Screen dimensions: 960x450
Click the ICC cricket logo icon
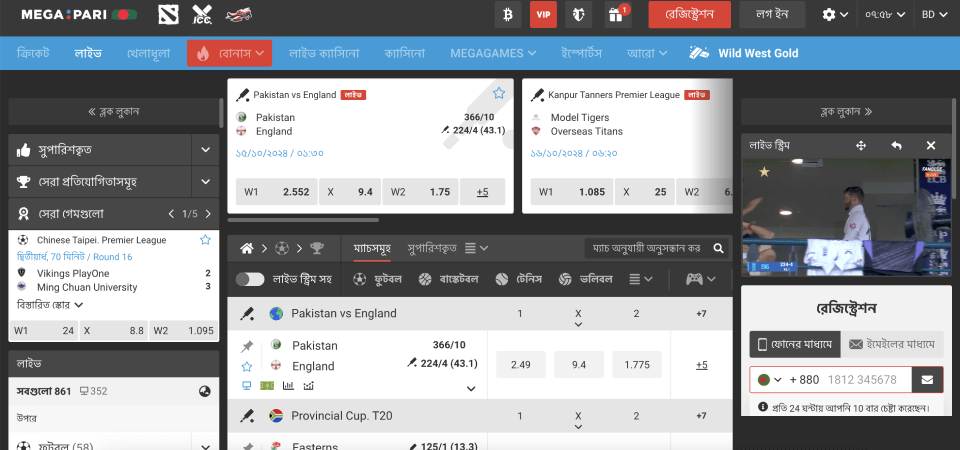pos(202,15)
